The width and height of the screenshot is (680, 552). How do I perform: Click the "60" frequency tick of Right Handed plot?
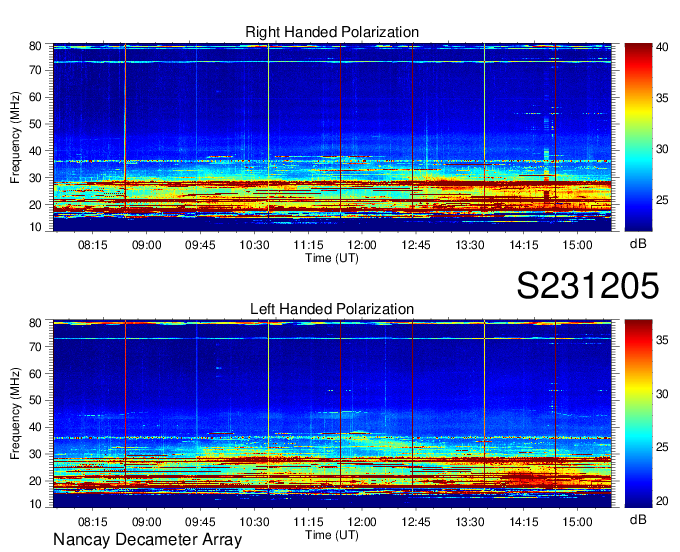click(35, 97)
